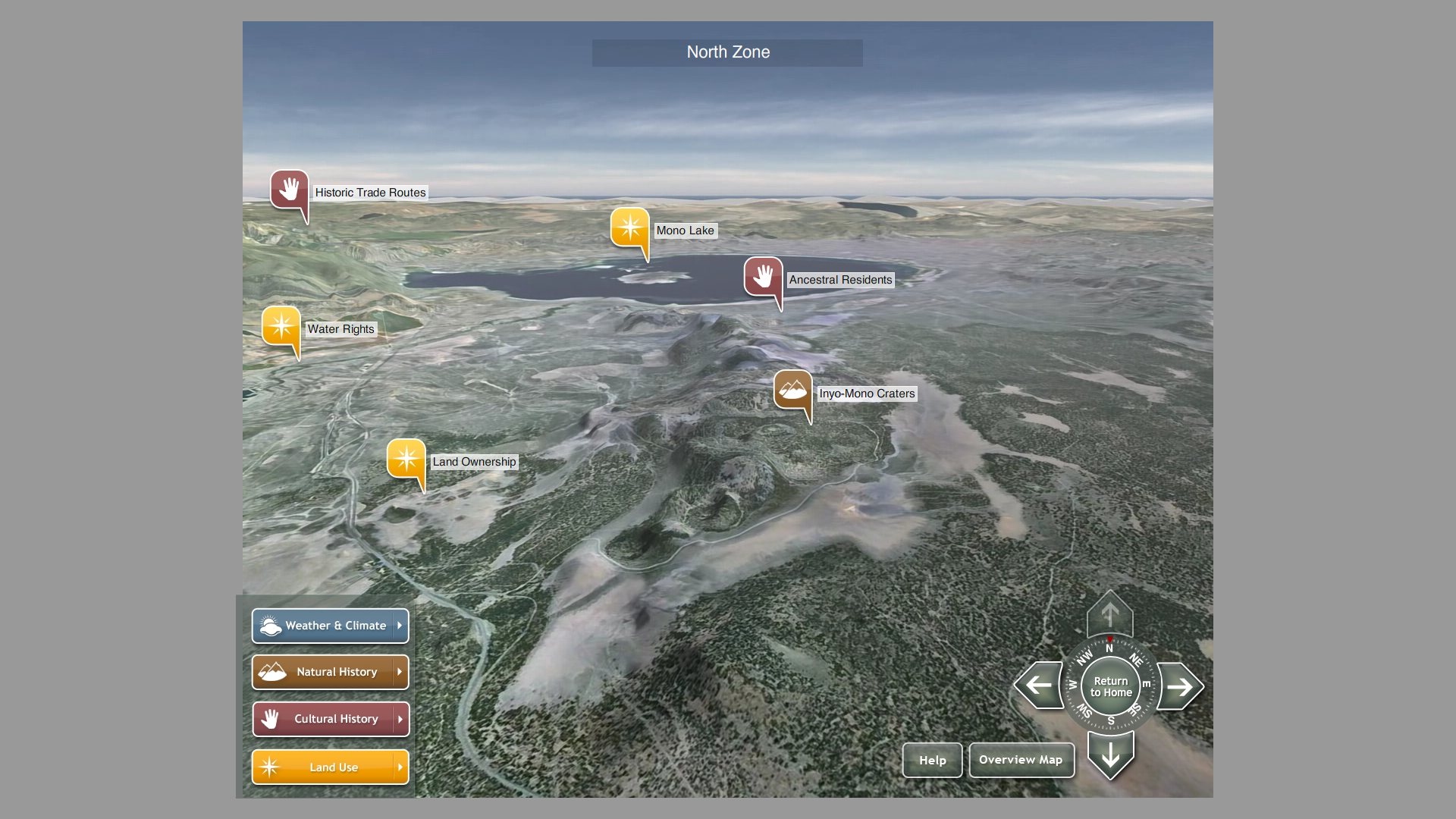Select the Ancestral Residents hand marker
This screenshot has height=819, width=1456.
(x=763, y=276)
